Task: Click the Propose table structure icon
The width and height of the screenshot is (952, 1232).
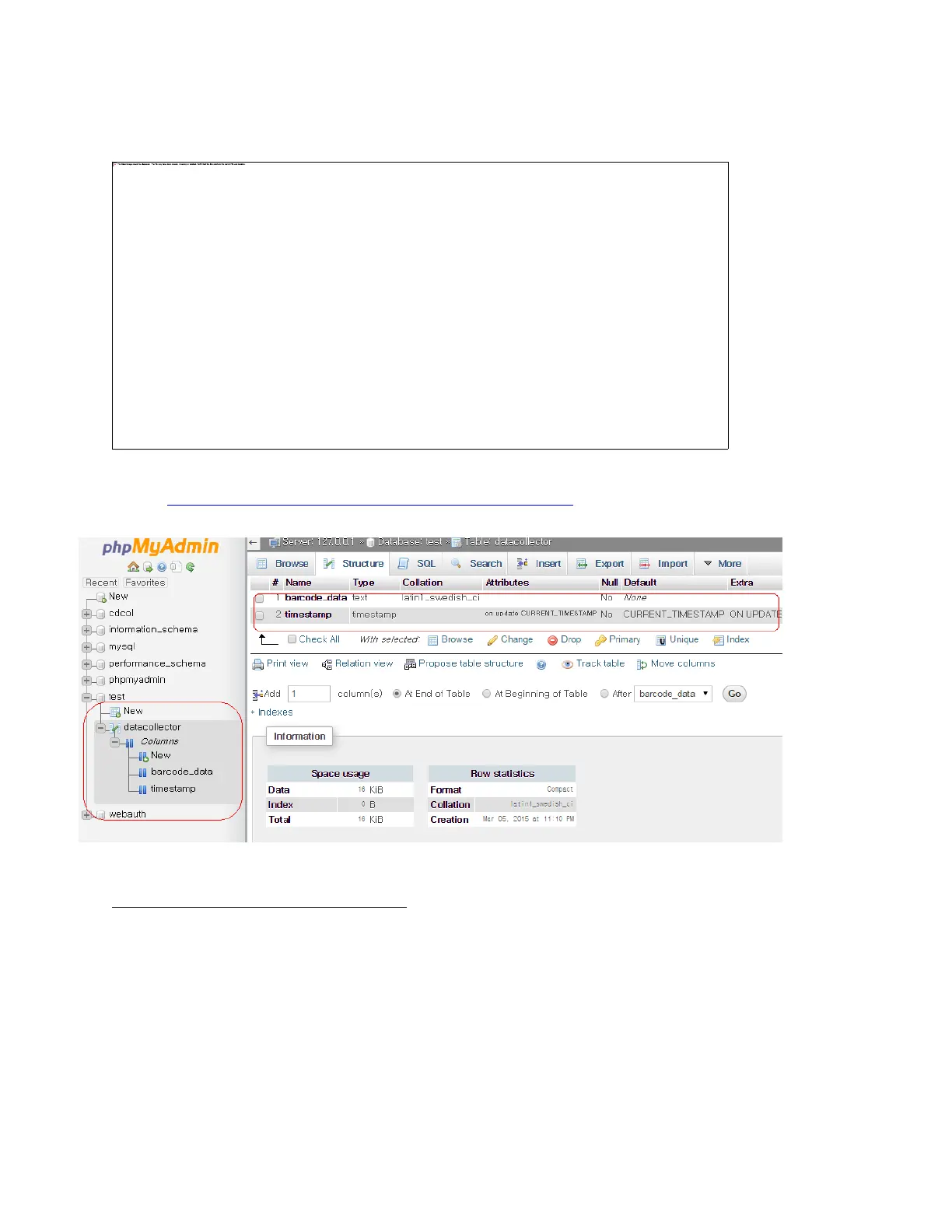Action: (410, 664)
